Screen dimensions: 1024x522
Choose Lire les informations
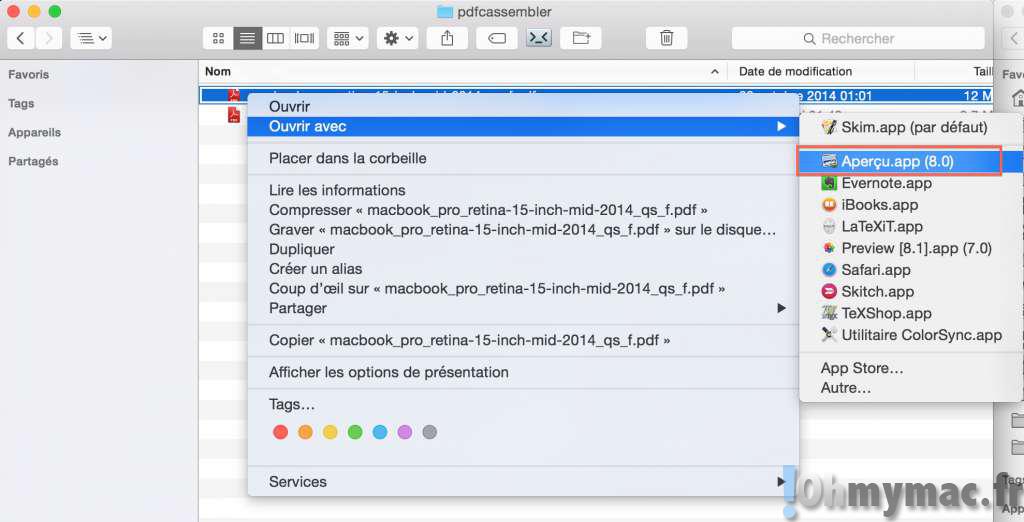[x=523, y=190]
